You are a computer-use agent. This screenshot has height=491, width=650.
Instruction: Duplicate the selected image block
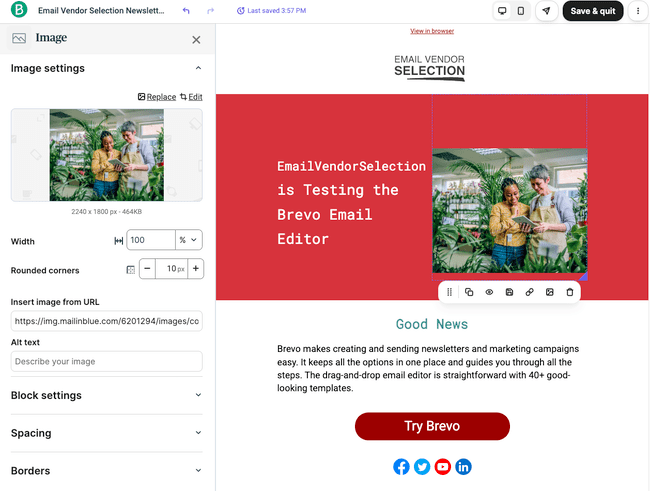click(469, 292)
